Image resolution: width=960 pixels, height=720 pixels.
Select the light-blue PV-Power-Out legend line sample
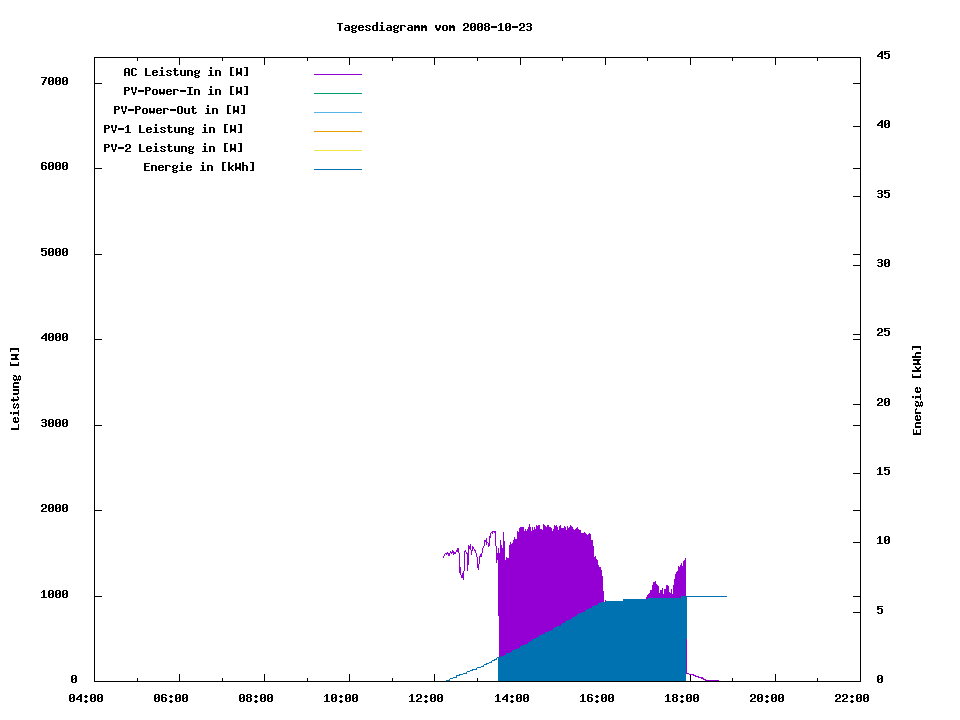[337, 112]
